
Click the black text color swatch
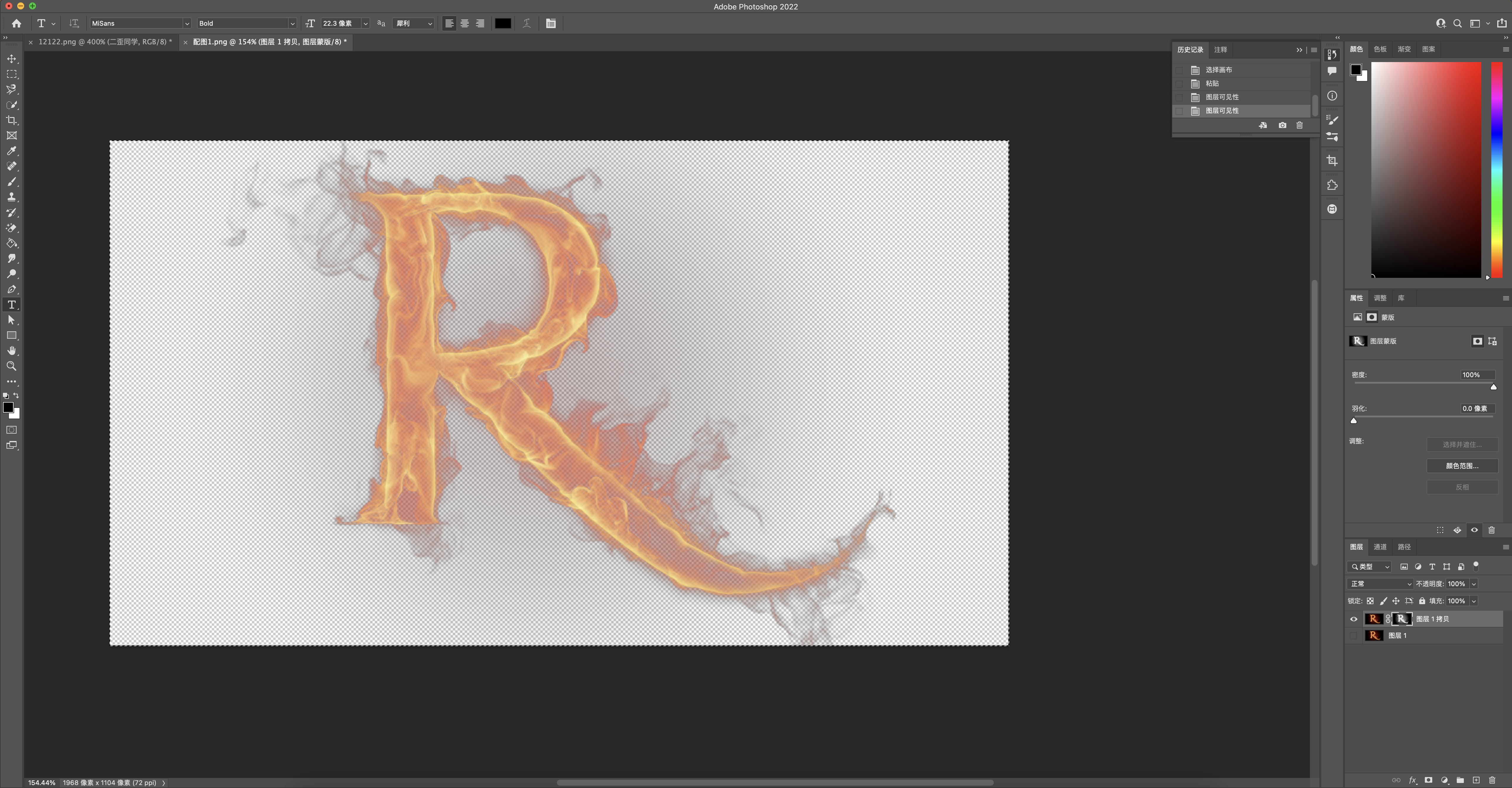pyautogui.click(x=503, y=23)
